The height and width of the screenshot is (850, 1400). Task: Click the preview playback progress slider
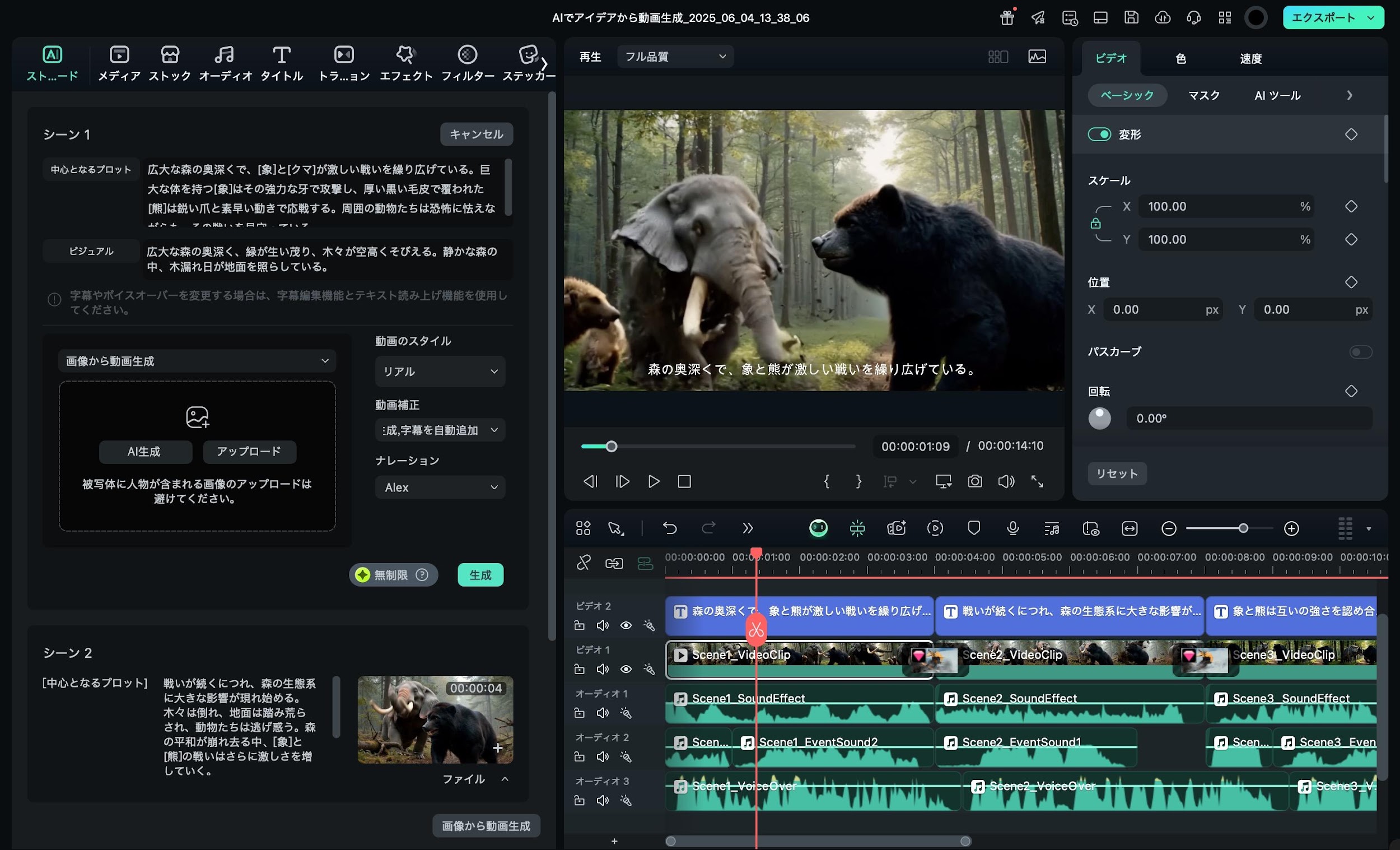[x=718, y=447]
